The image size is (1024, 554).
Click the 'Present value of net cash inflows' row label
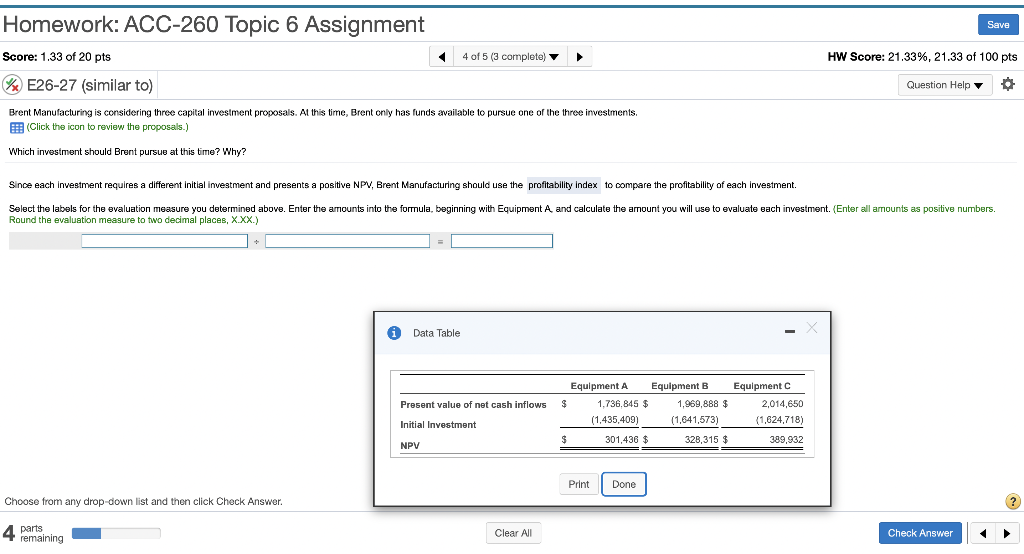click(473, 404)
